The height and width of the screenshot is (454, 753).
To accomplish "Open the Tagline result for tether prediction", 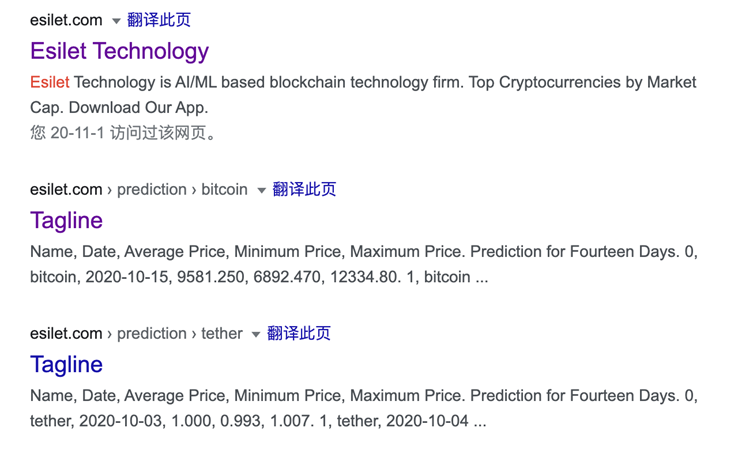I will (x=66, y=364).
